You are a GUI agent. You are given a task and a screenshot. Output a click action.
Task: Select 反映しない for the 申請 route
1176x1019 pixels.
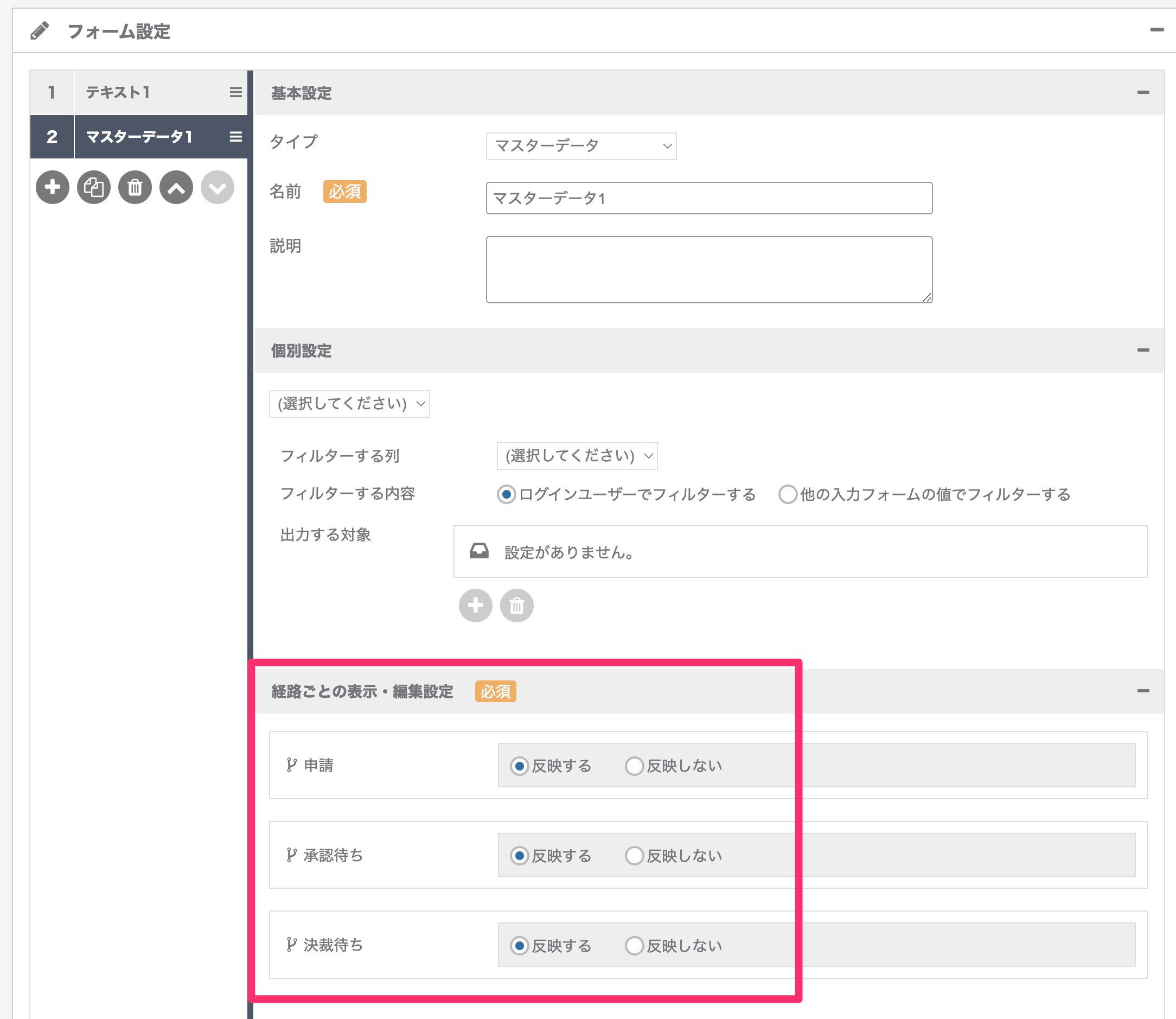[x=634, y=766]
